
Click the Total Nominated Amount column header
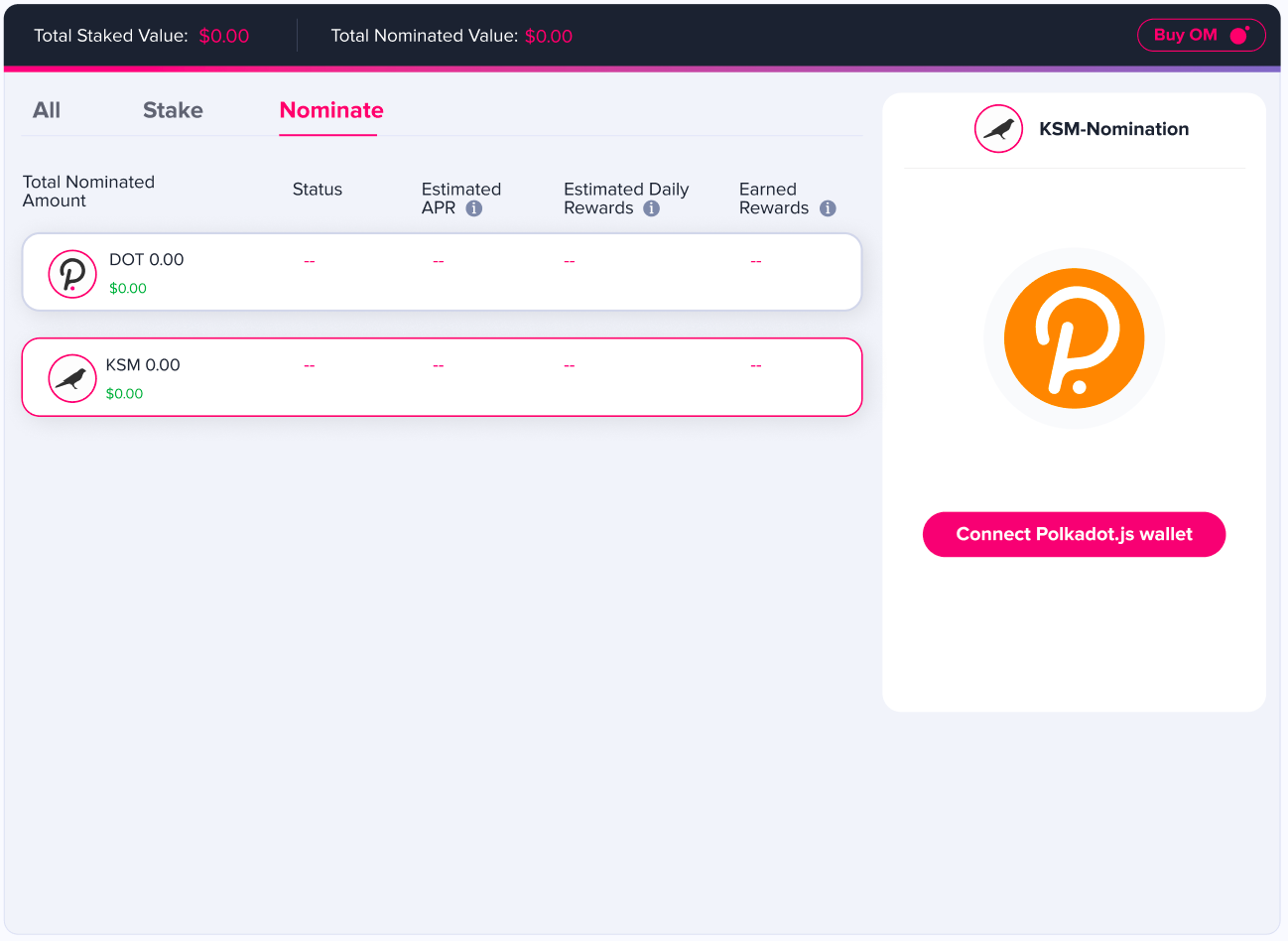[x=88, y=192]
